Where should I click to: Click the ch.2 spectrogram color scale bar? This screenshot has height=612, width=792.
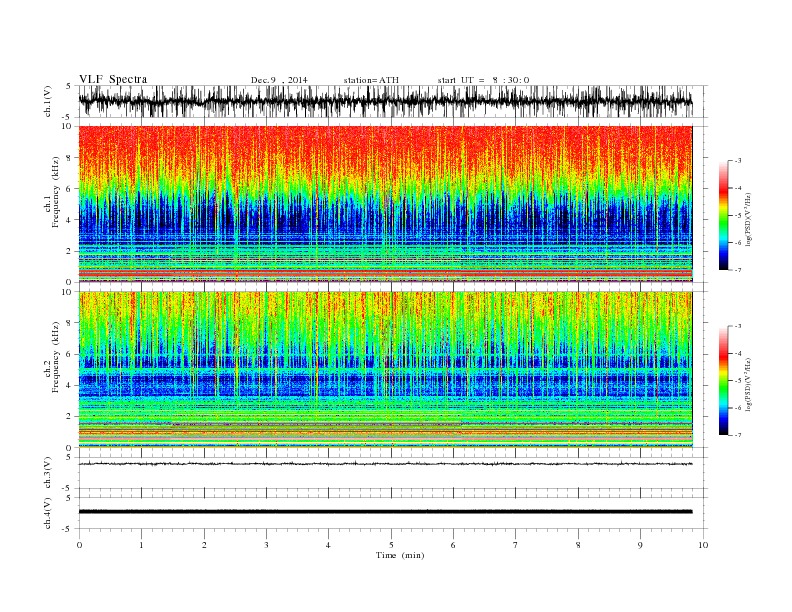[x=723, y=381]
